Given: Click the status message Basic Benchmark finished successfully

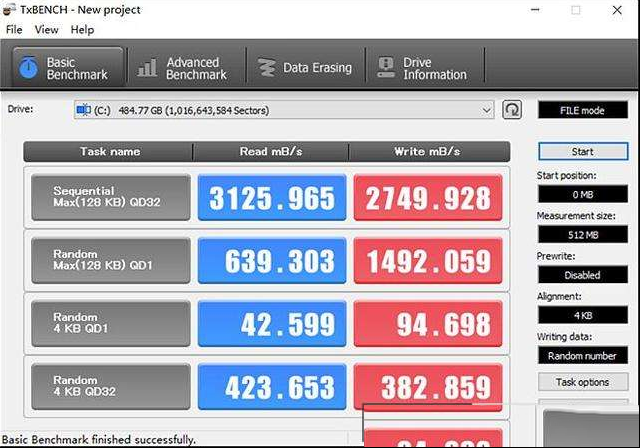Looking at the screenshot, I should (x=98, y=440).
